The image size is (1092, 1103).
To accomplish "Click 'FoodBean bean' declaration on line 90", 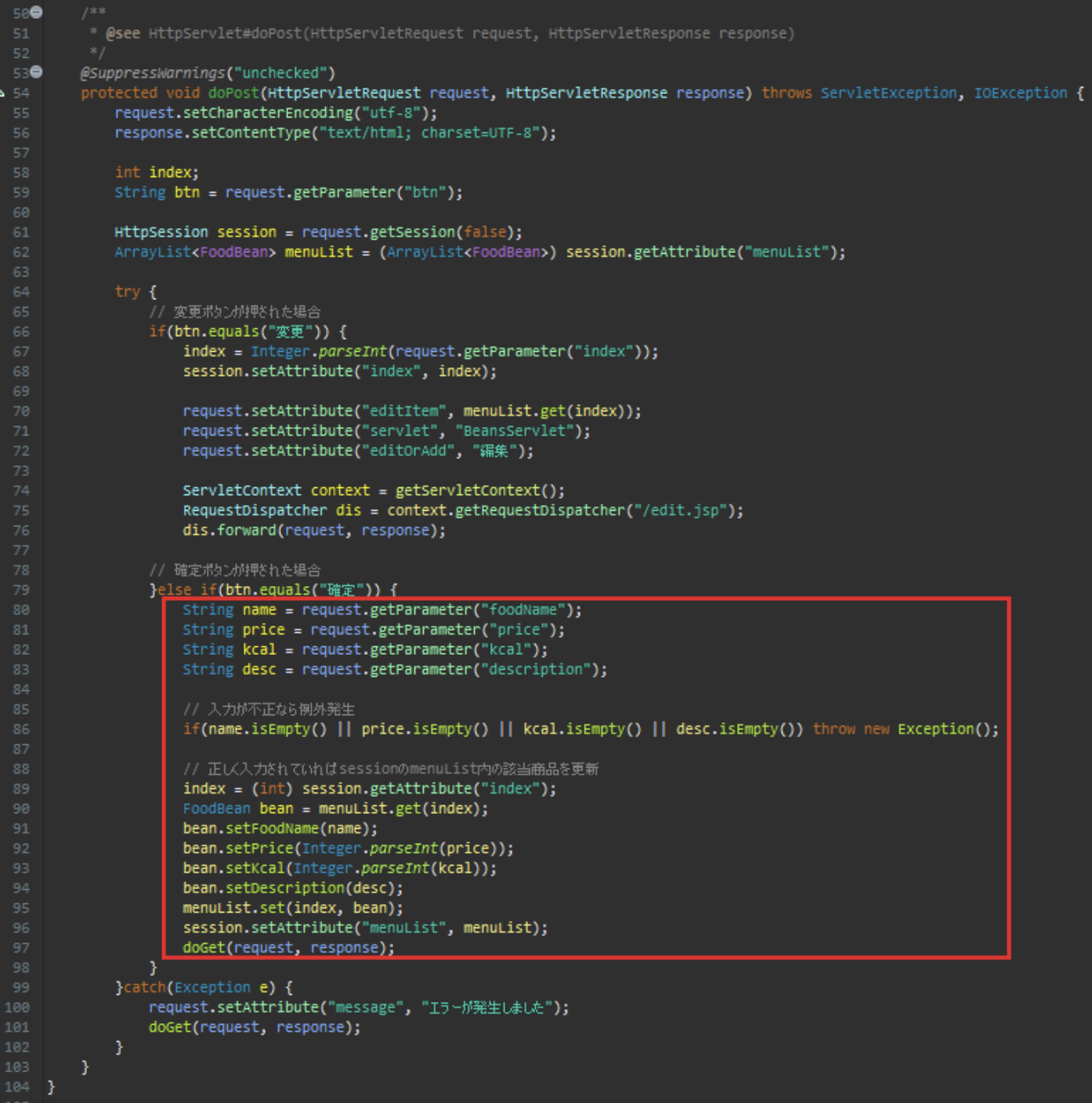I will tap(238, 809).
